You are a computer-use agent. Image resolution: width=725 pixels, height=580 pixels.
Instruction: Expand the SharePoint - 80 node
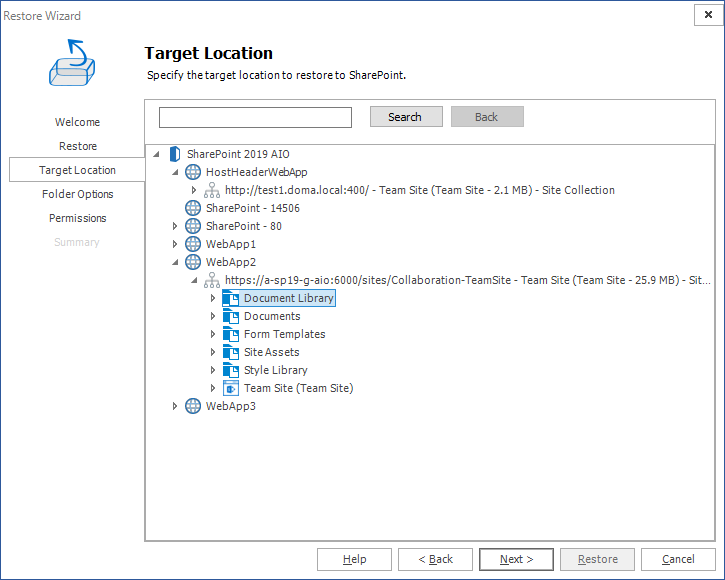[x=175, y=226]
